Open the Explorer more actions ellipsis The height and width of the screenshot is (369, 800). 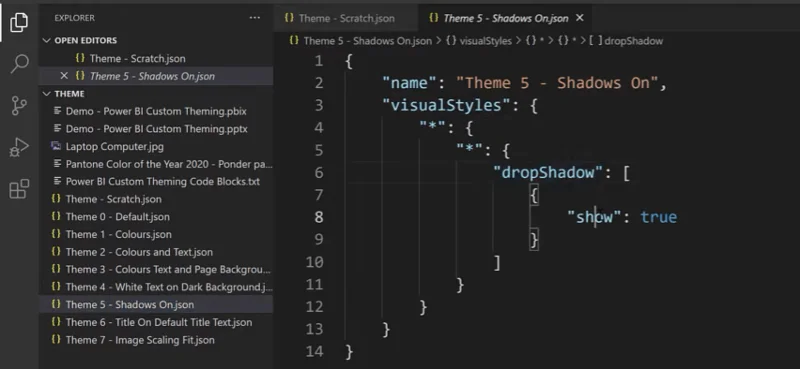(x=254, y=18)
